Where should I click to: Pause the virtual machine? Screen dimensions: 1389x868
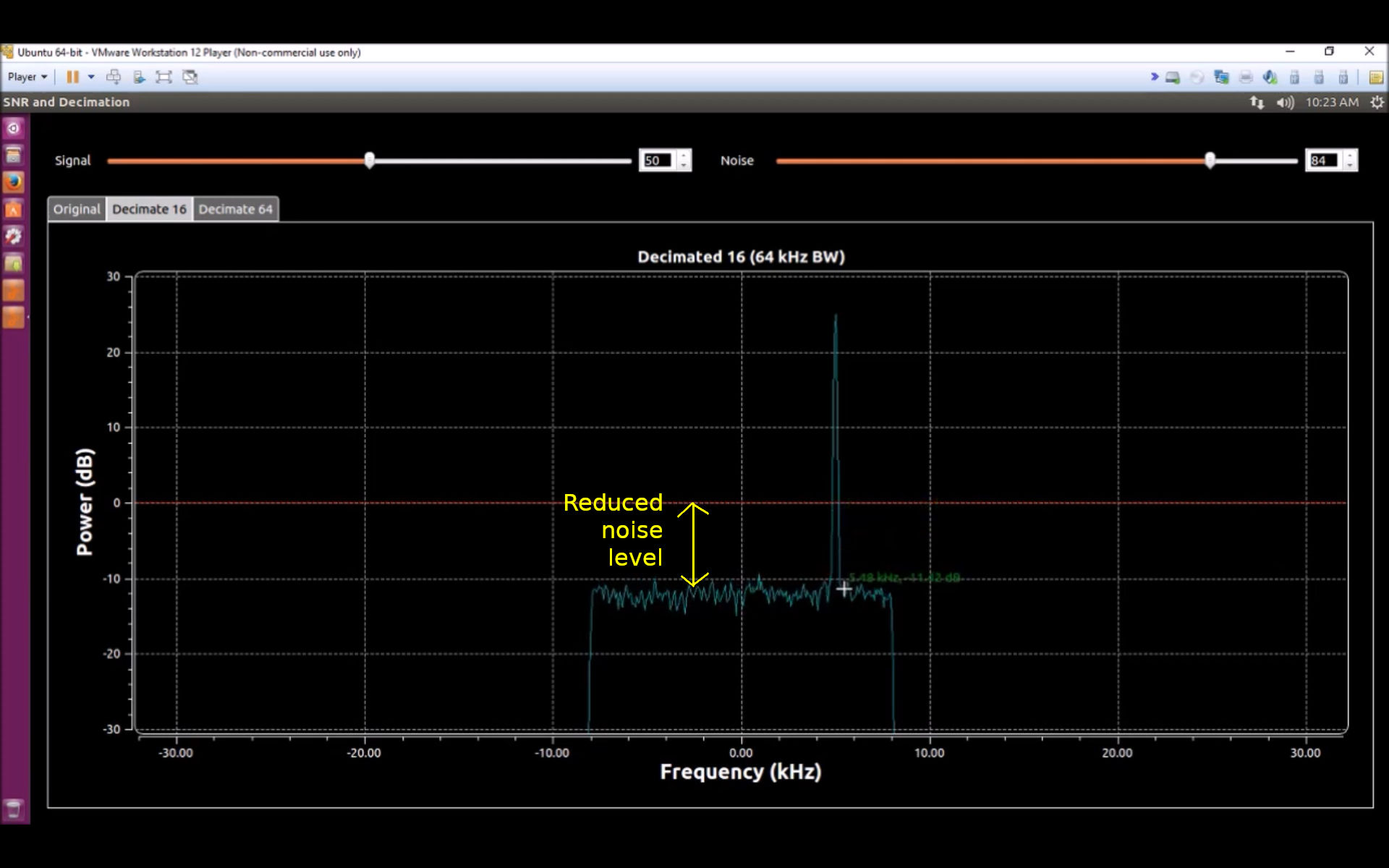click(72, 77)
